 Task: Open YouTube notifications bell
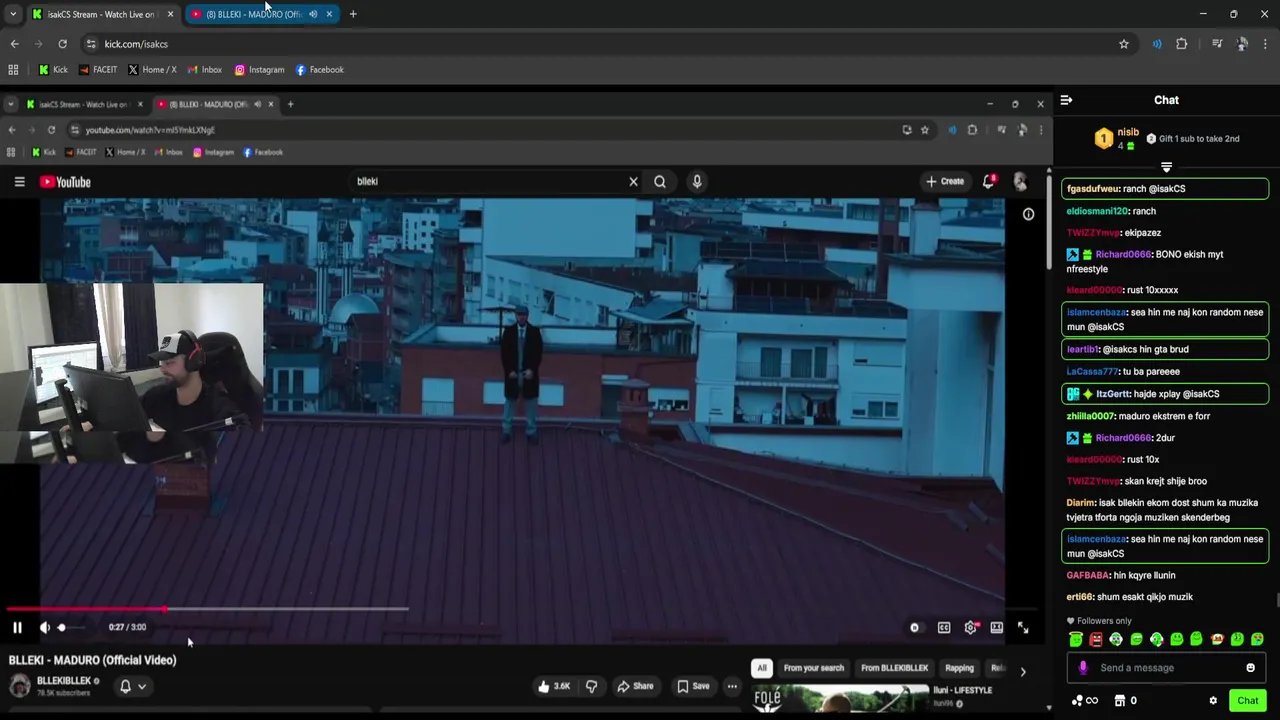(x=988, y=181)
